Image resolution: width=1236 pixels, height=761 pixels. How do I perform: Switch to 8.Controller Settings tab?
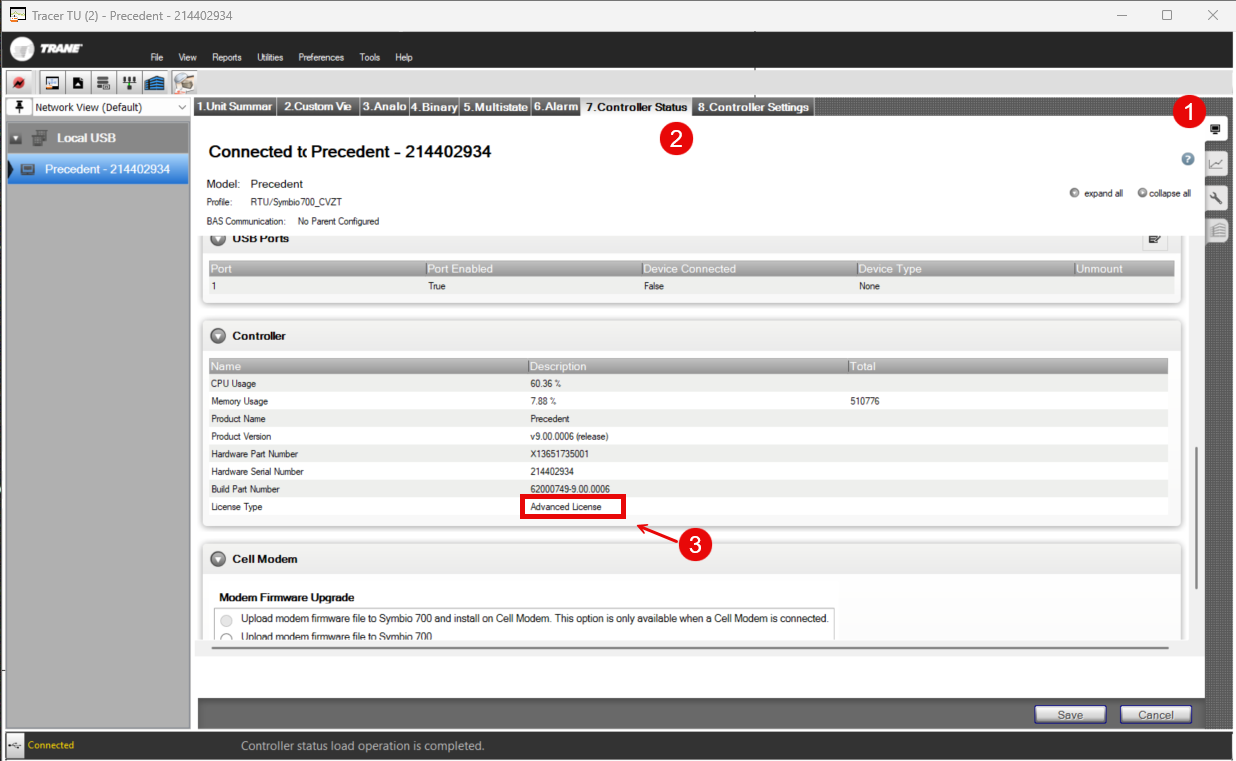[753, 107]
